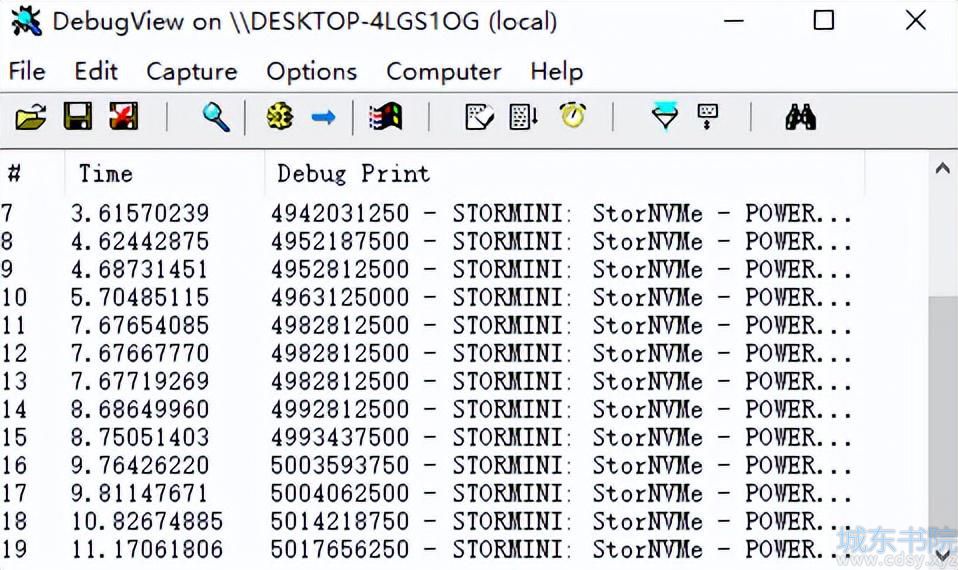Minimize the DebugView window

tap(734, 21)
